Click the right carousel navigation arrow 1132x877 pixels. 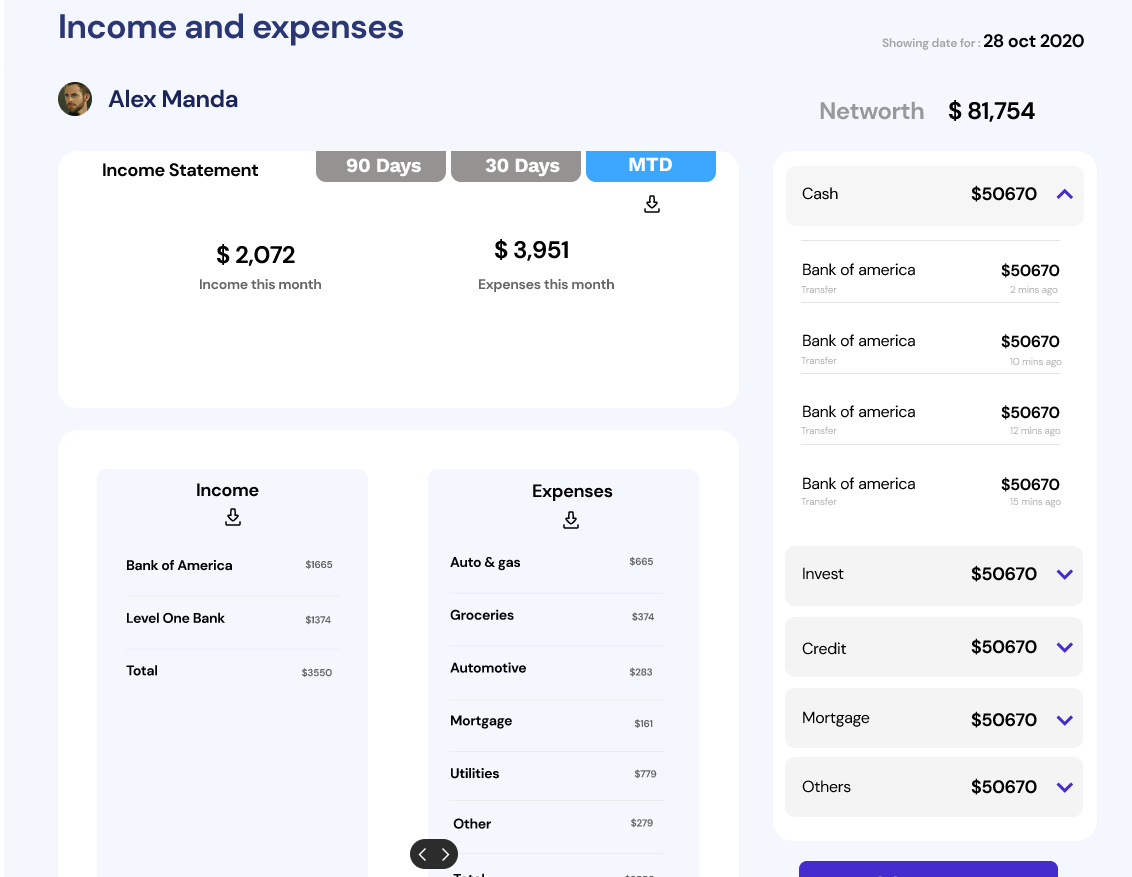coord(446,854)
